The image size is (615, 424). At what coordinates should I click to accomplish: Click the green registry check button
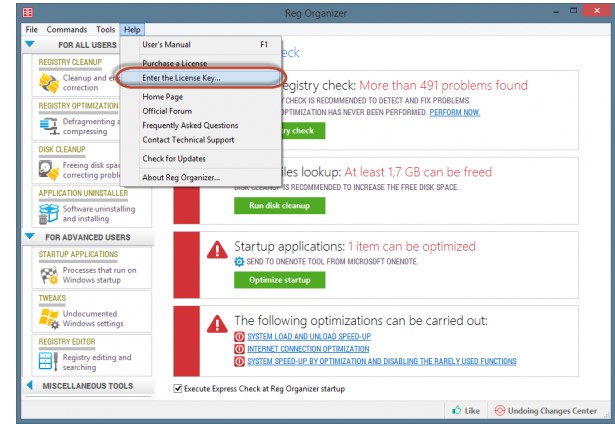(x=303, y=131)
